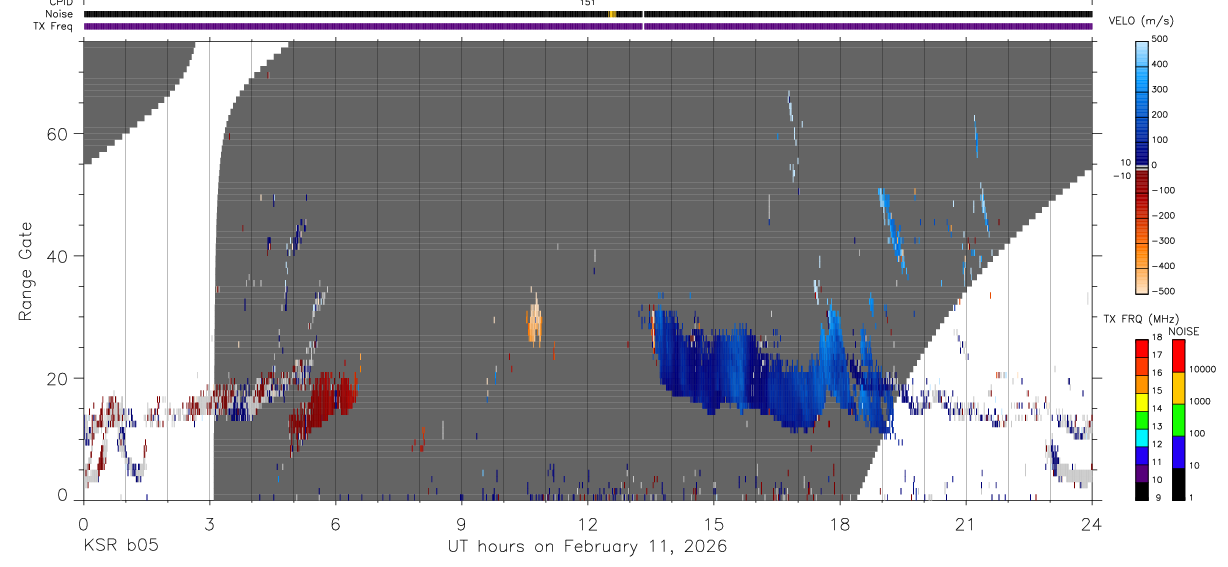
Task: Click the x-axis tick label '9'
Action: (461, 523)
